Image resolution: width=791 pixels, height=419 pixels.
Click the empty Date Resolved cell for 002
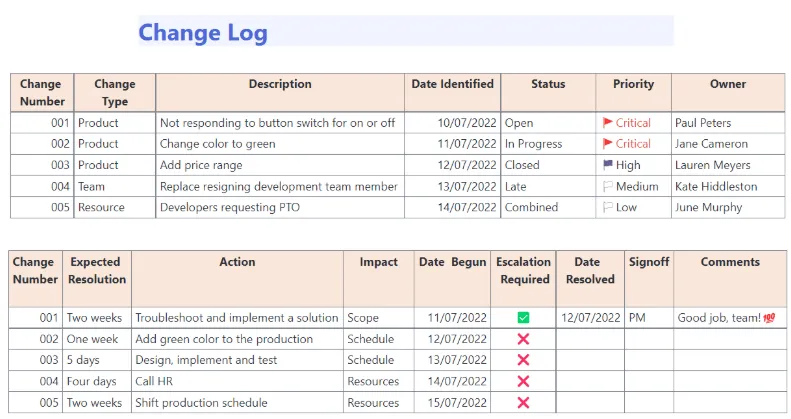(590, 339)
